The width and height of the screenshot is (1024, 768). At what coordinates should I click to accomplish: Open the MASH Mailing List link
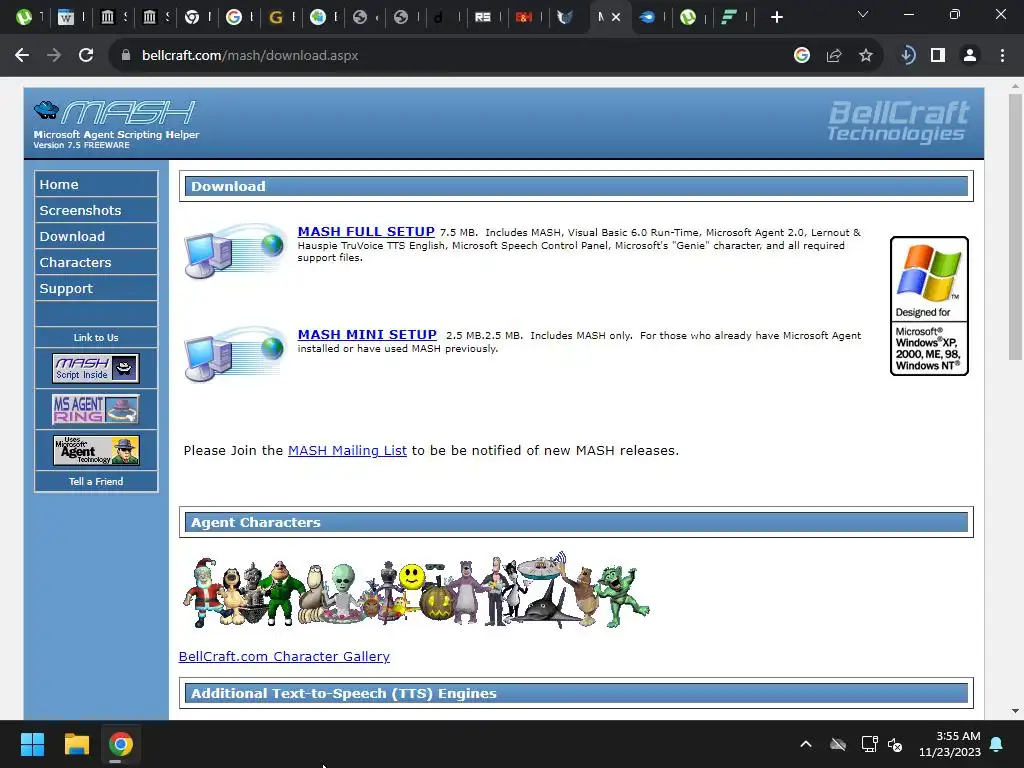coord(347,451)
